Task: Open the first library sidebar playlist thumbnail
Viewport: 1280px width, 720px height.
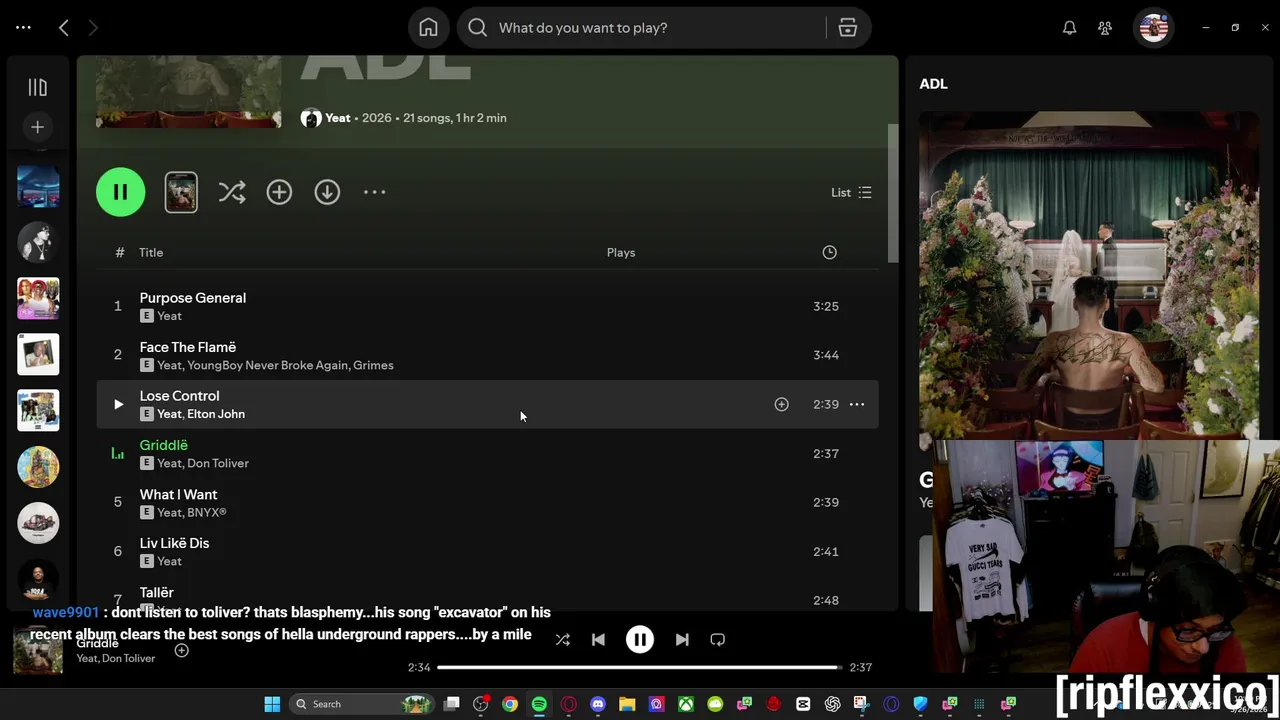Action: pos(38,186)
